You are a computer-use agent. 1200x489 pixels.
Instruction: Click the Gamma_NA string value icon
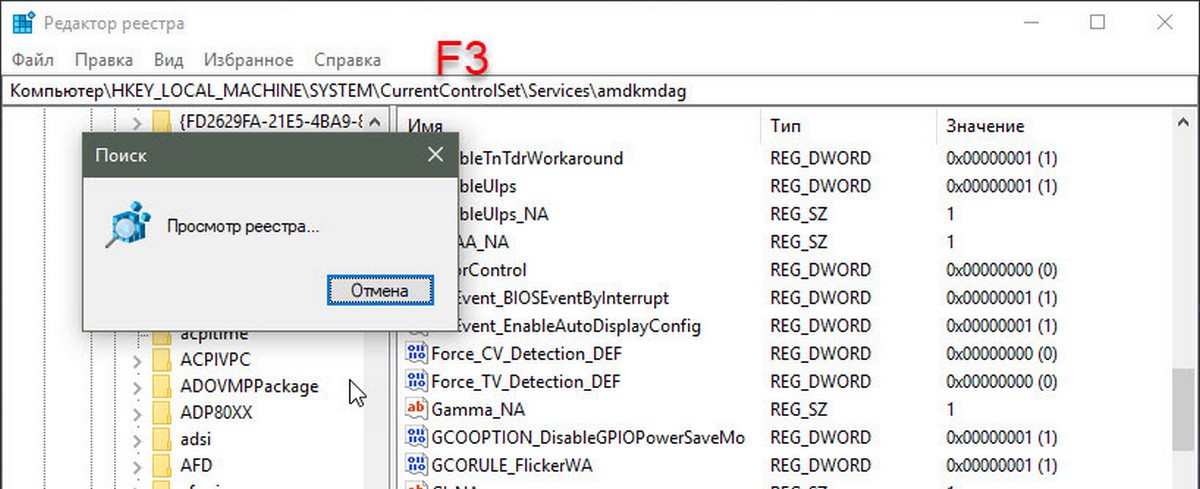(x=416, y=410)
